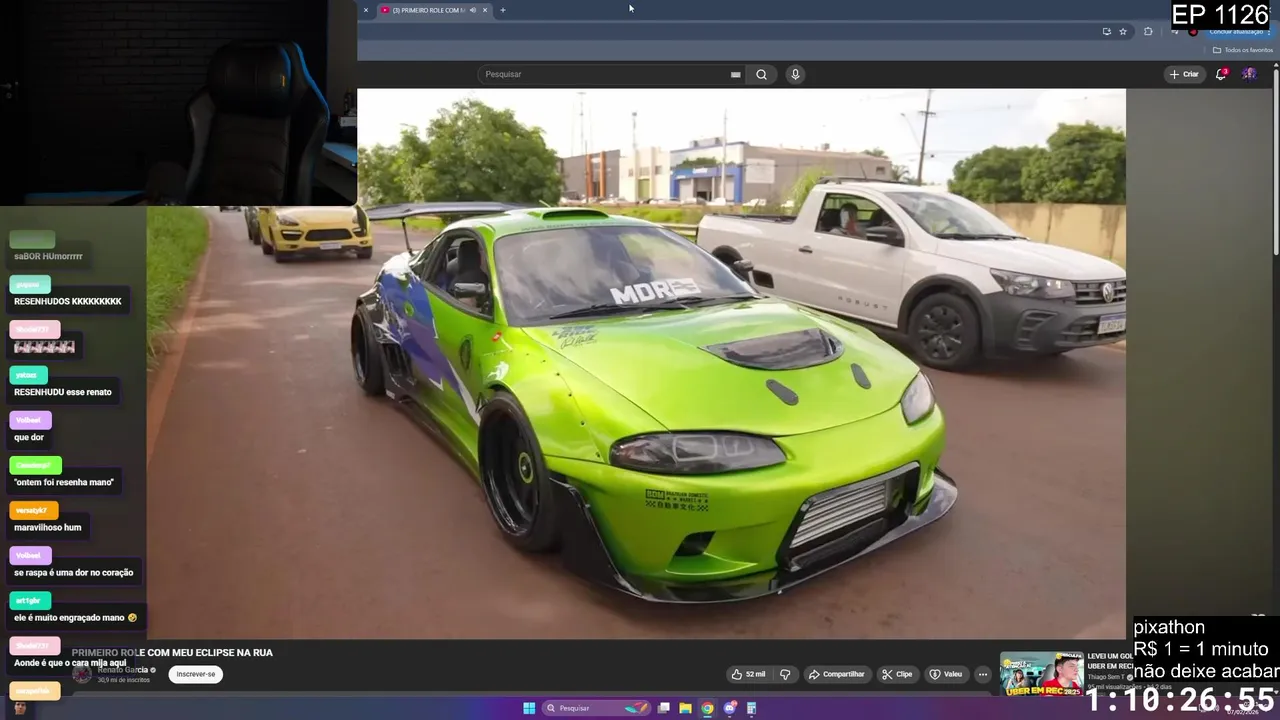This screenshot has width=1280, height=720.
Task: Click chat message 'se raspa é uma dor no coração'
Action: click(x=73, y=573)
